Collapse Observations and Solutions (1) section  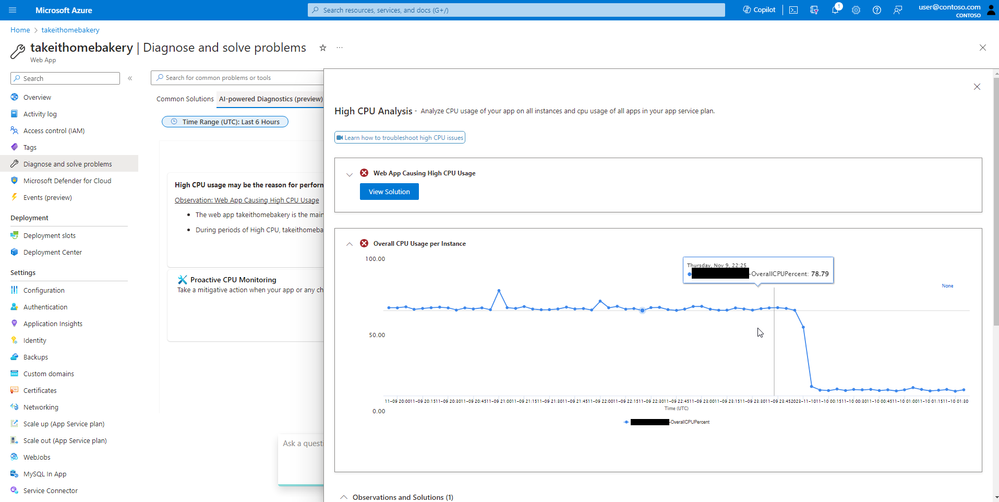(344, 497)
